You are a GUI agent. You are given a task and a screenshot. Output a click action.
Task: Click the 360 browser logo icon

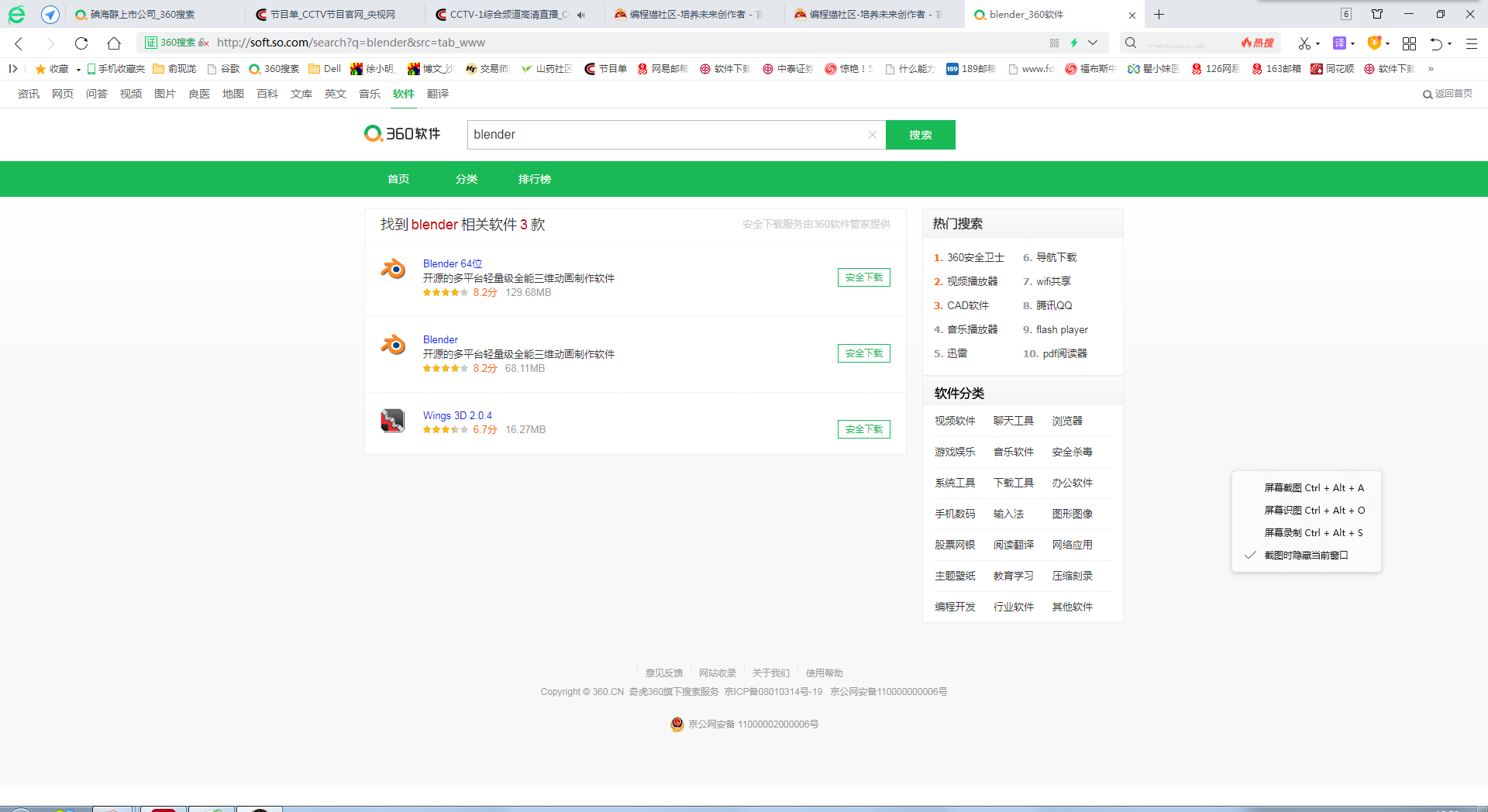(x=16, y=15)
